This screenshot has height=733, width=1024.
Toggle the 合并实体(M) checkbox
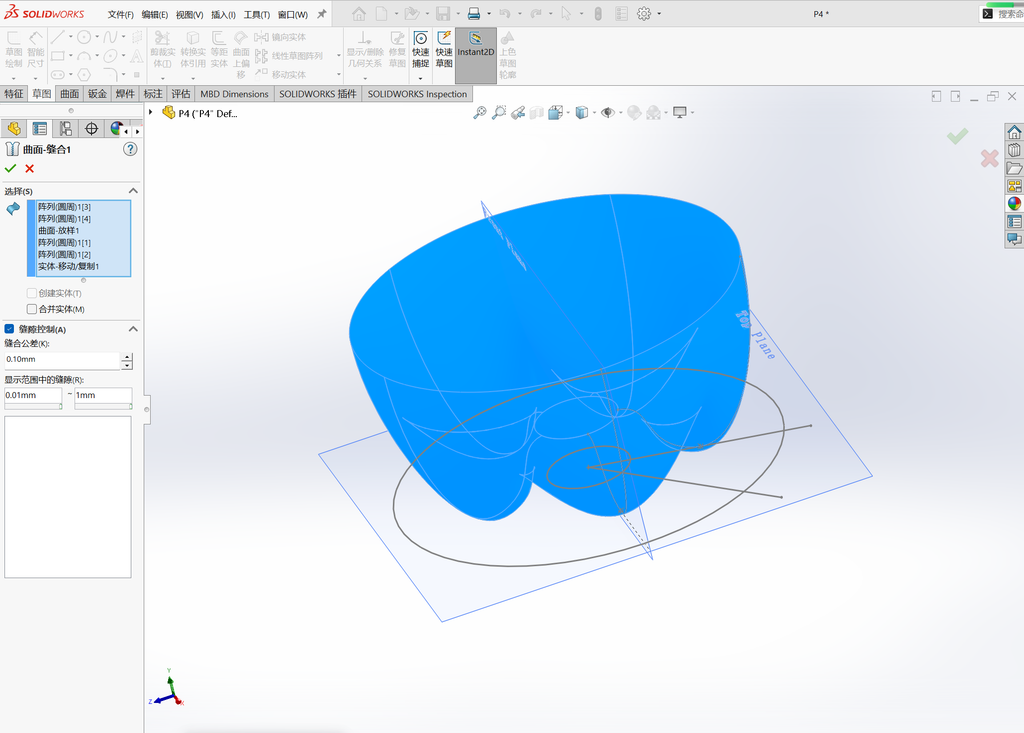point(31,309)
